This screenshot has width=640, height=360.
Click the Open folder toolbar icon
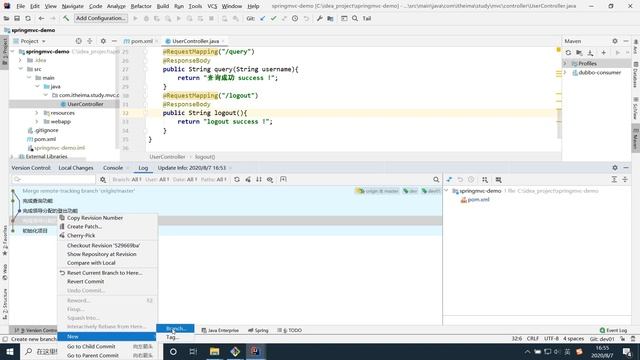(x=7, y=18)
